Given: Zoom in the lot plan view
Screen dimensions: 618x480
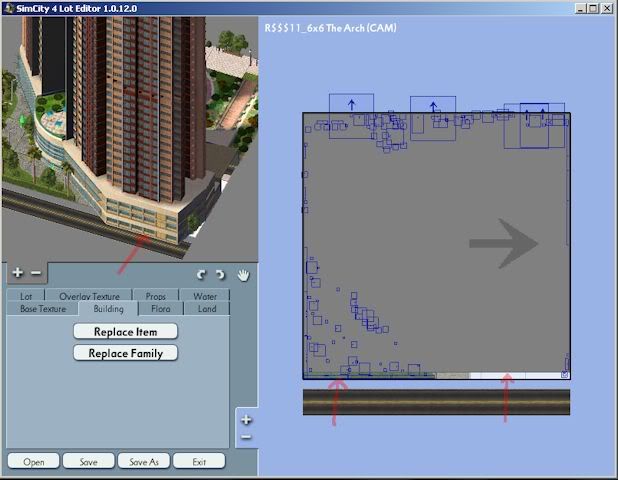Looking at the screenshot, I should 246,420.
